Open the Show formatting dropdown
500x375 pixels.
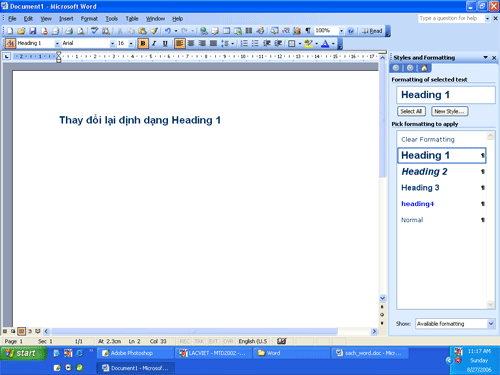[x=491, y=323]
